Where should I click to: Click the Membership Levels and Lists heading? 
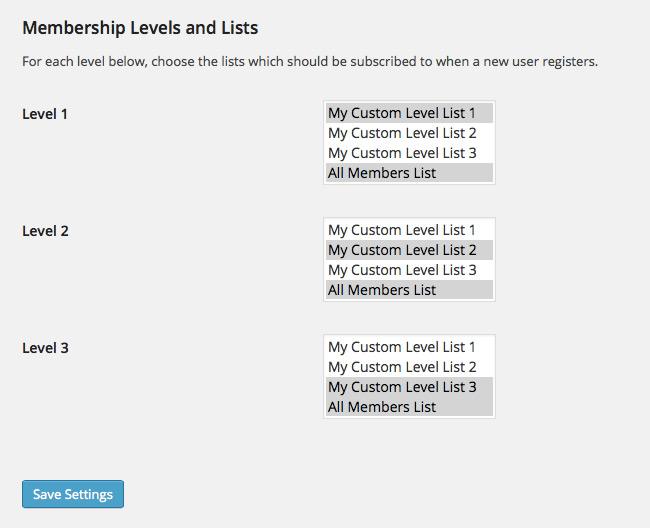140,28
